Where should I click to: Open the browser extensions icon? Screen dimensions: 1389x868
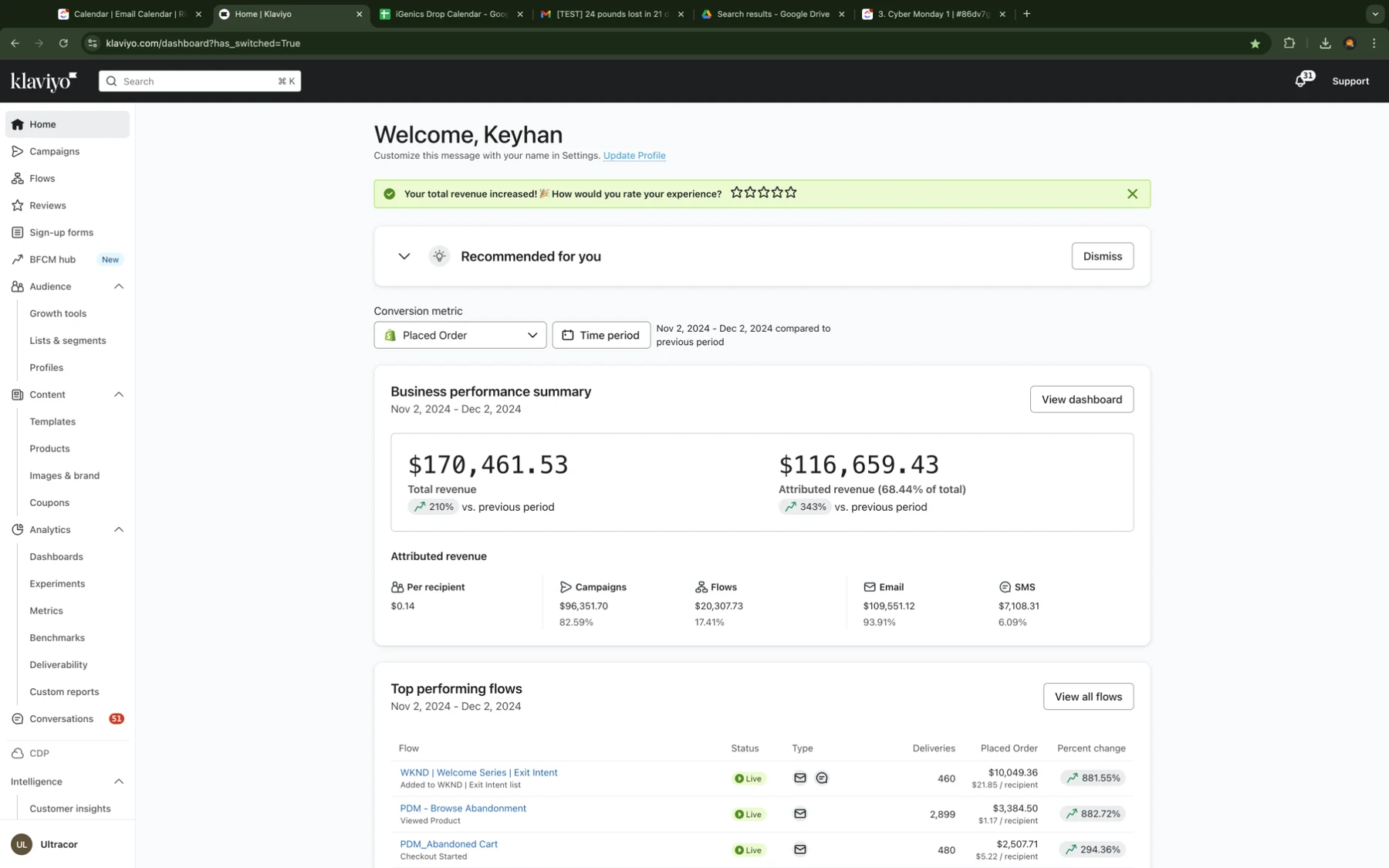[1289, 43]
